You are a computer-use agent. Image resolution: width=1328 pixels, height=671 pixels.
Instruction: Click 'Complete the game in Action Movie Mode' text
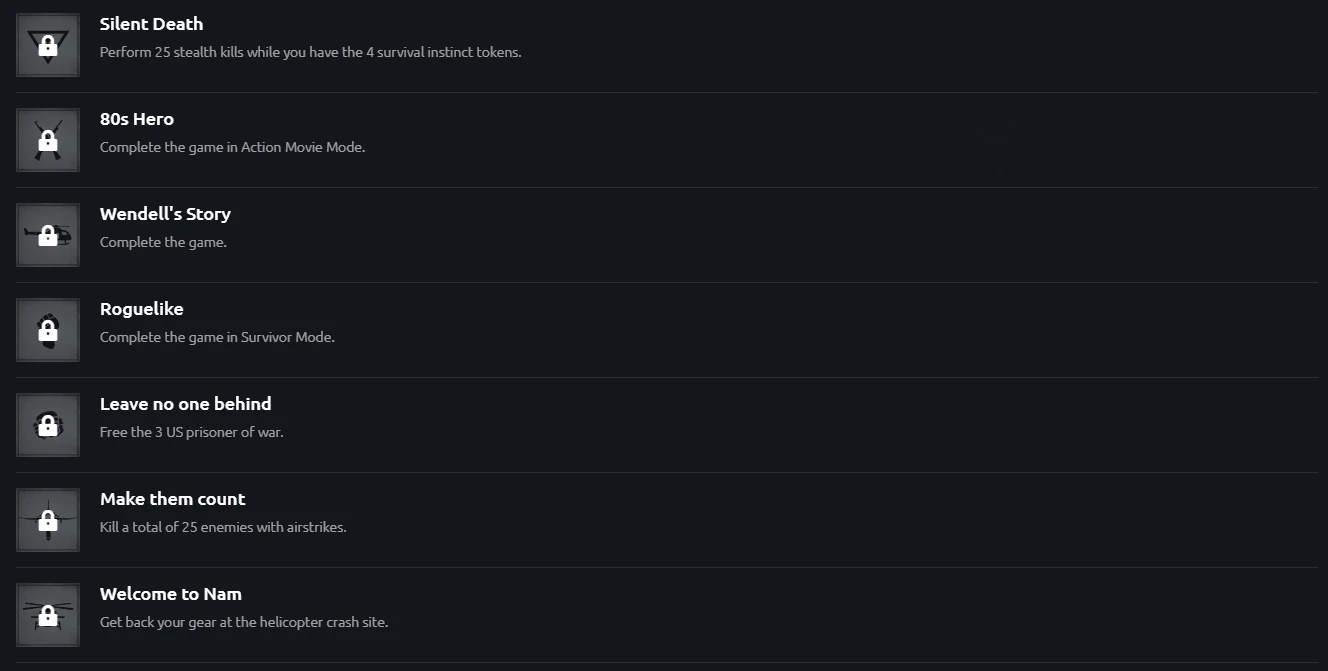(x=232, y=147)
